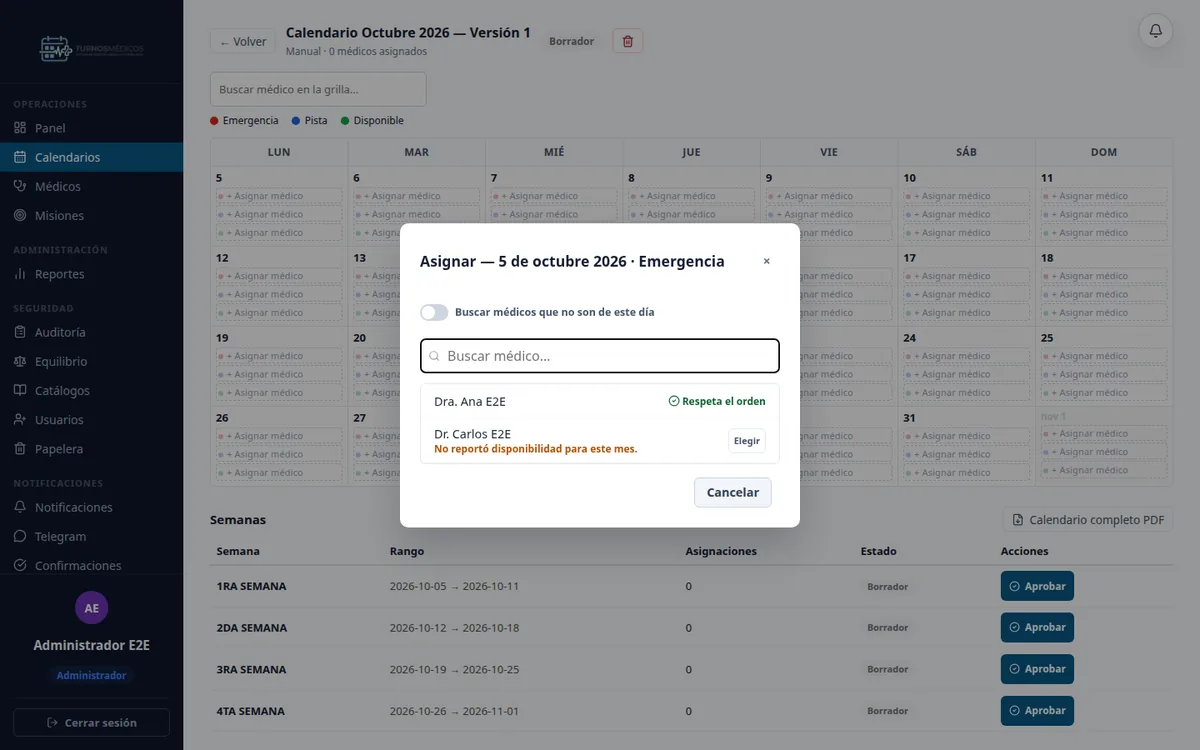Click Borrador status badge in header

pyautogui.click(x=572, y=42)
